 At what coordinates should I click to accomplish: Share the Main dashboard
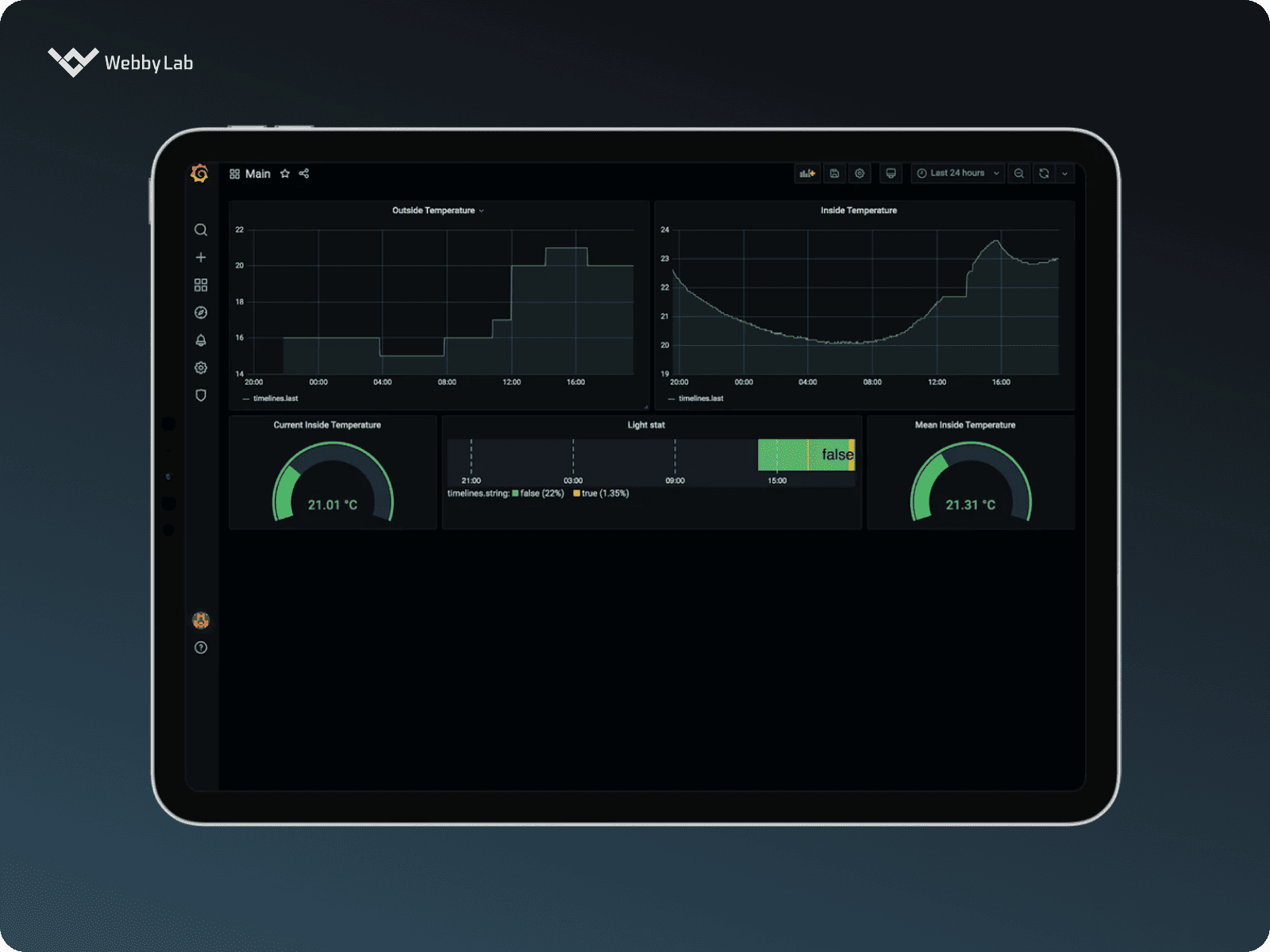click(x=304, y=174)
